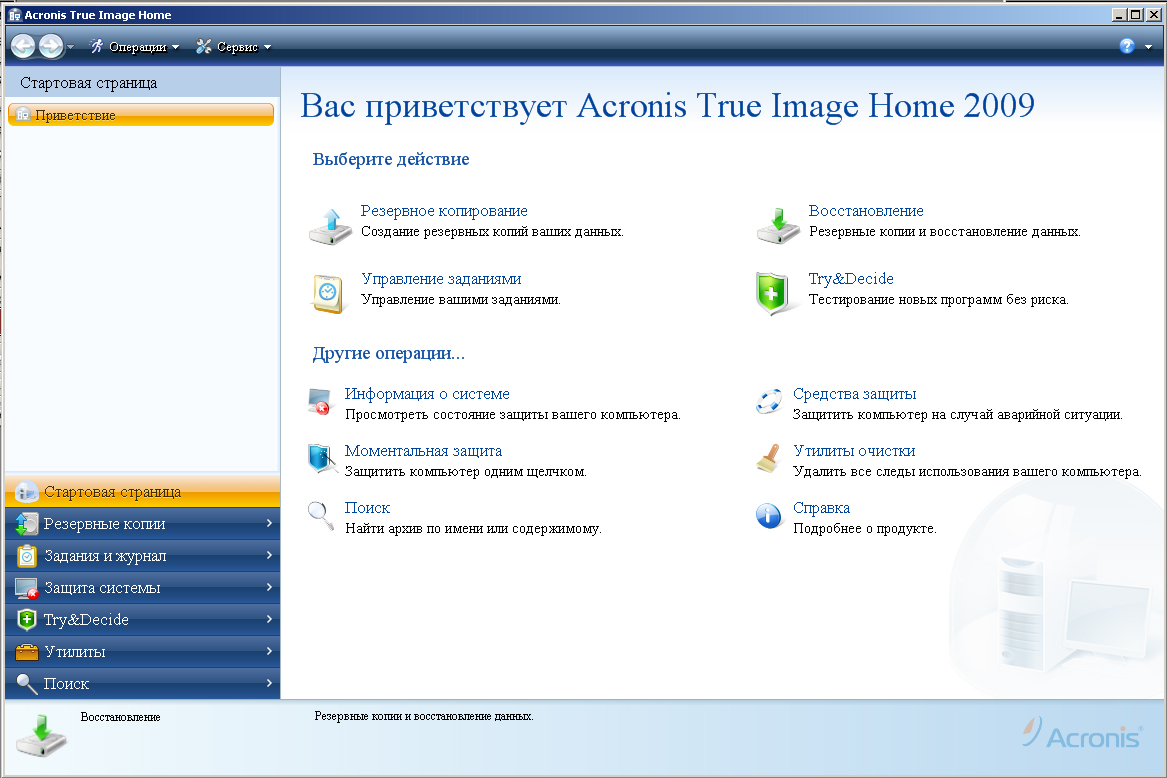Image resolution: width=1167 pixels, height=778 pixels.
Task: Click the cleanup brush icon
Action: point(769,458)
